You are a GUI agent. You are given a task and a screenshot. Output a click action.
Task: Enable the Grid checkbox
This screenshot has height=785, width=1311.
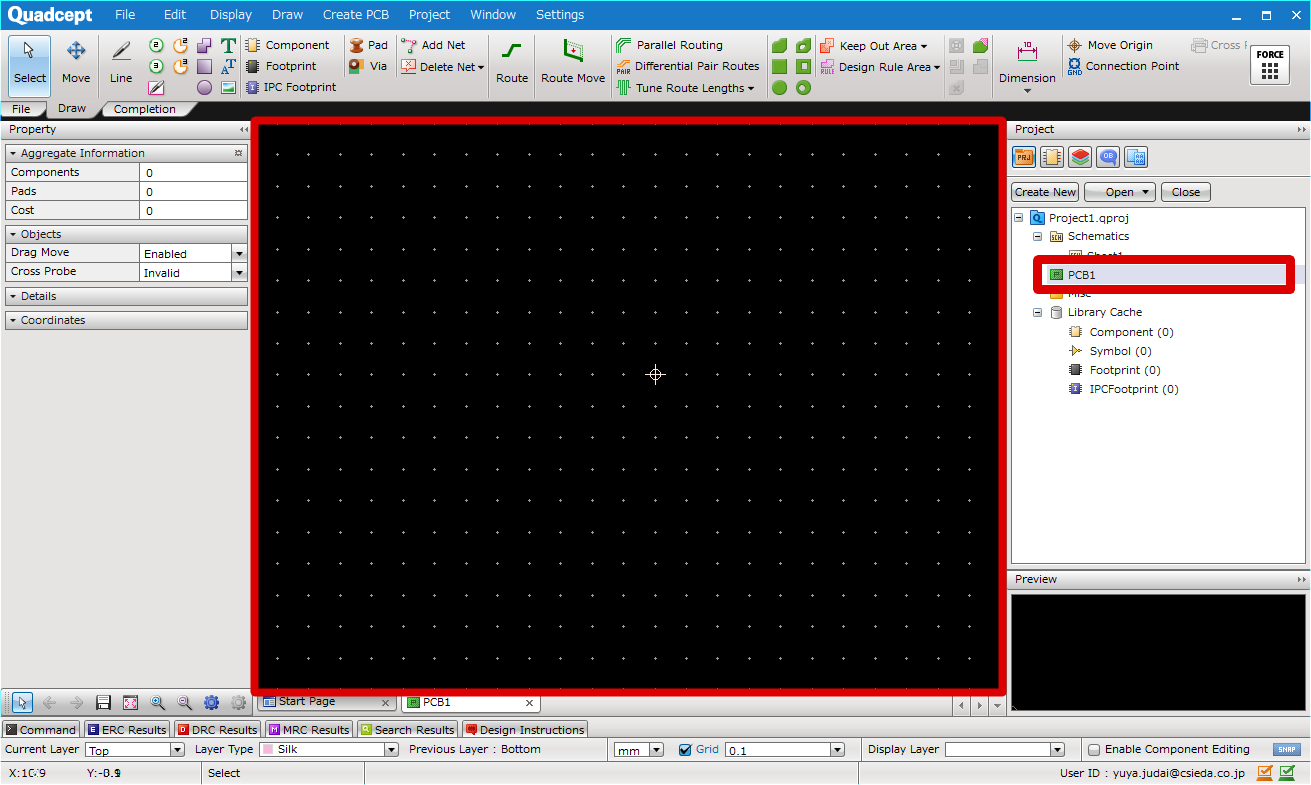point(686,748)
